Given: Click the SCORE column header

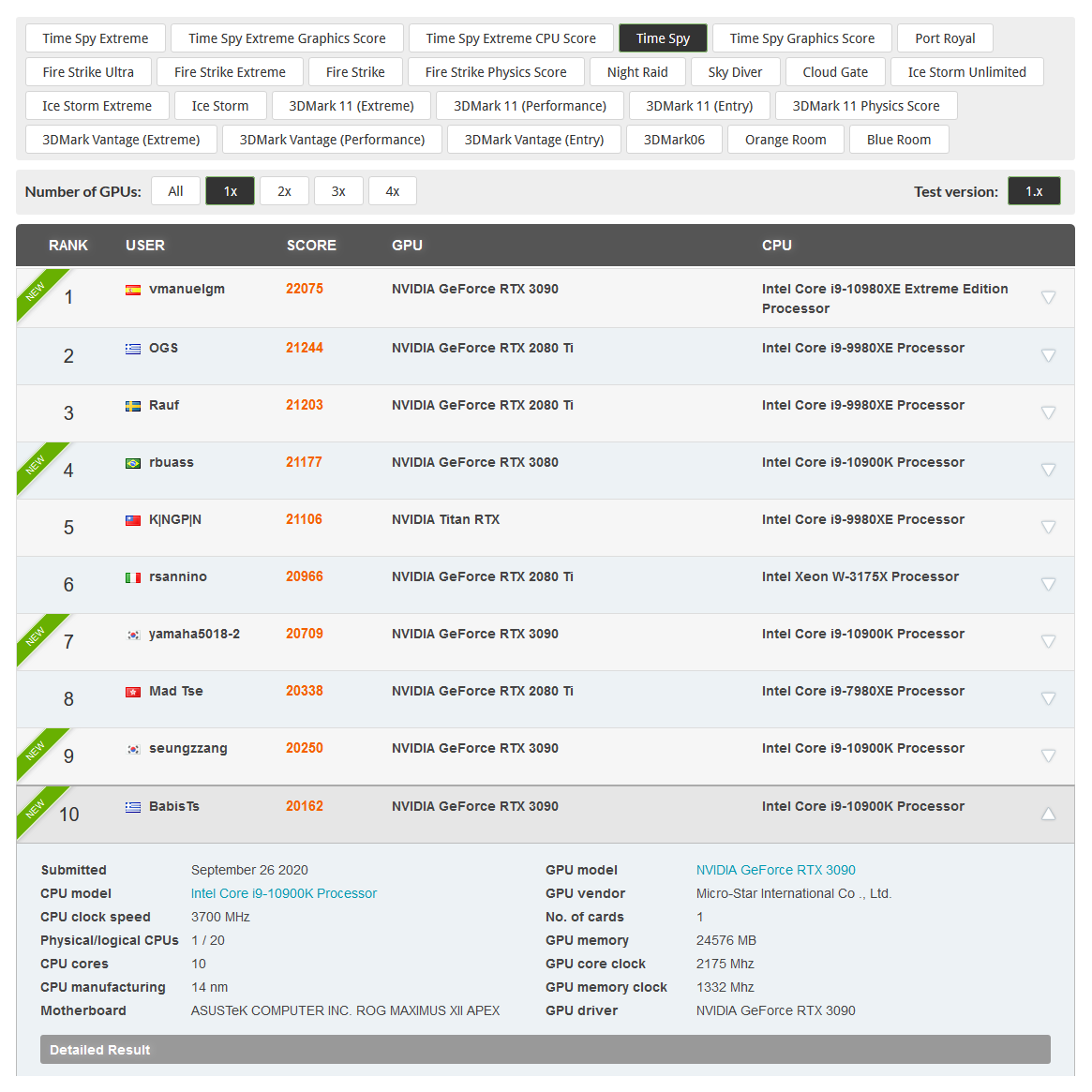Looking at the screenshot, I should 311,246.
